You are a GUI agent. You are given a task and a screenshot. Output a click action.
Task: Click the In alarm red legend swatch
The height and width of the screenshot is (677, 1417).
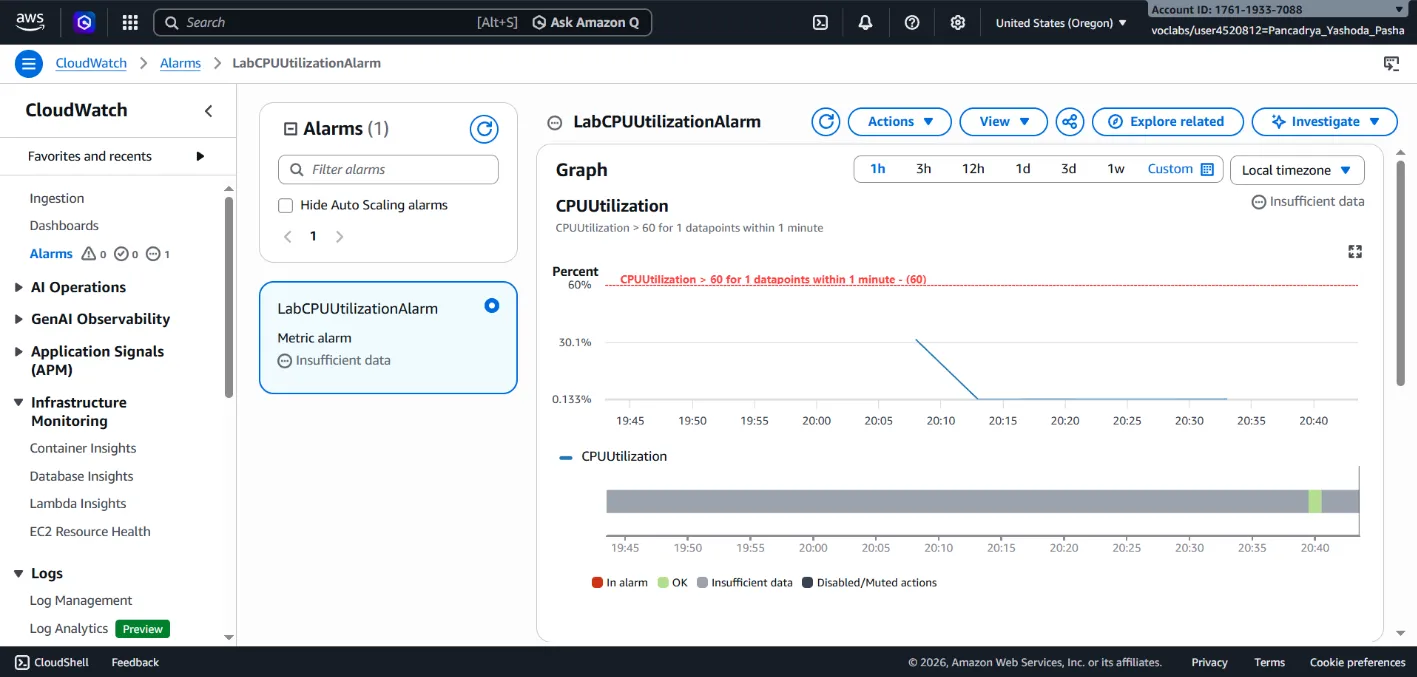coord(597,583)
